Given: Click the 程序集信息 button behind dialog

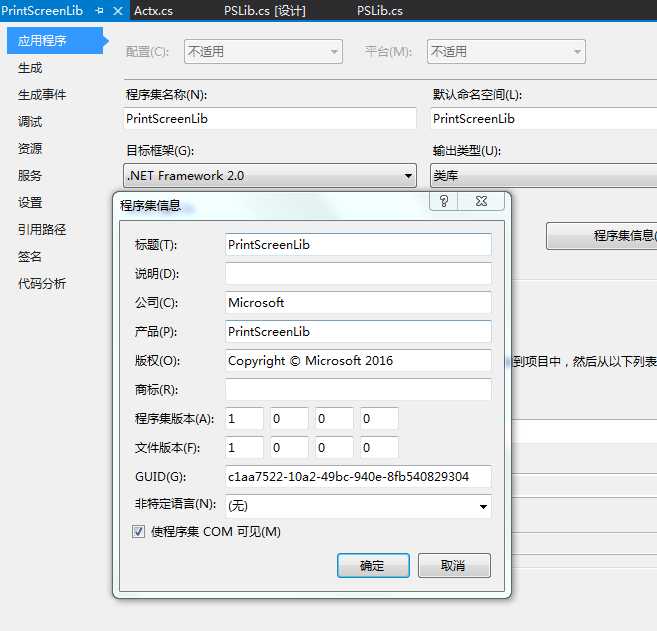Looking at the screenshot, I should [602, 236].
